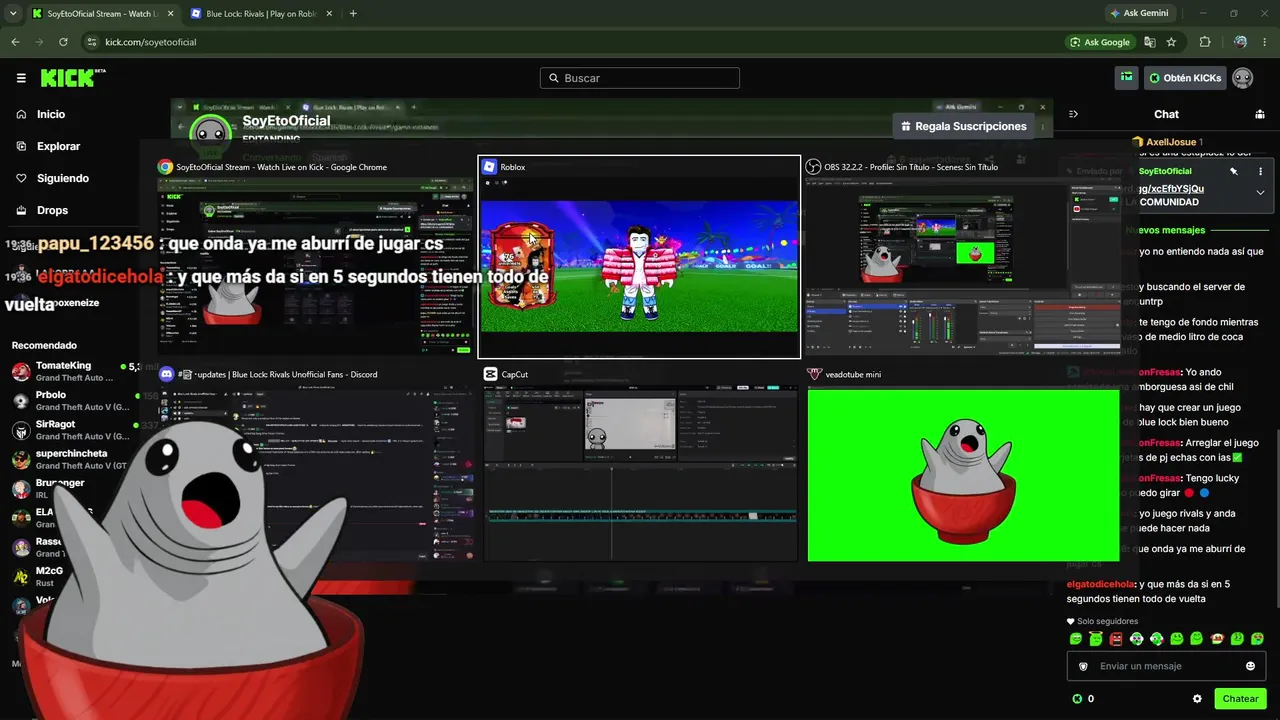Unpin the pinned chat message
Image resolution: width=1280 pixels, height=720 pixels.
point(1234,171)
